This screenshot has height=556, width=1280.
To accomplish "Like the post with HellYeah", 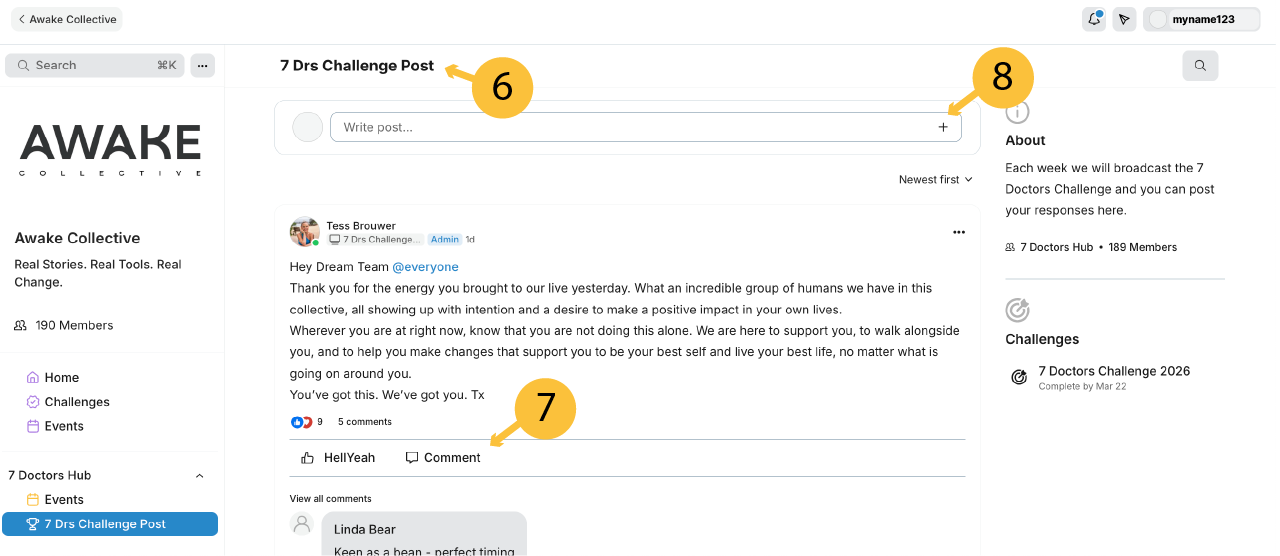I will click(338, 458).
